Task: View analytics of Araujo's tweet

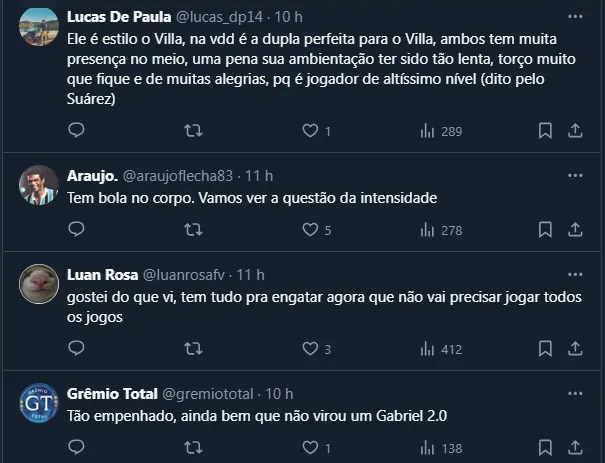Action: pos(426,230)
